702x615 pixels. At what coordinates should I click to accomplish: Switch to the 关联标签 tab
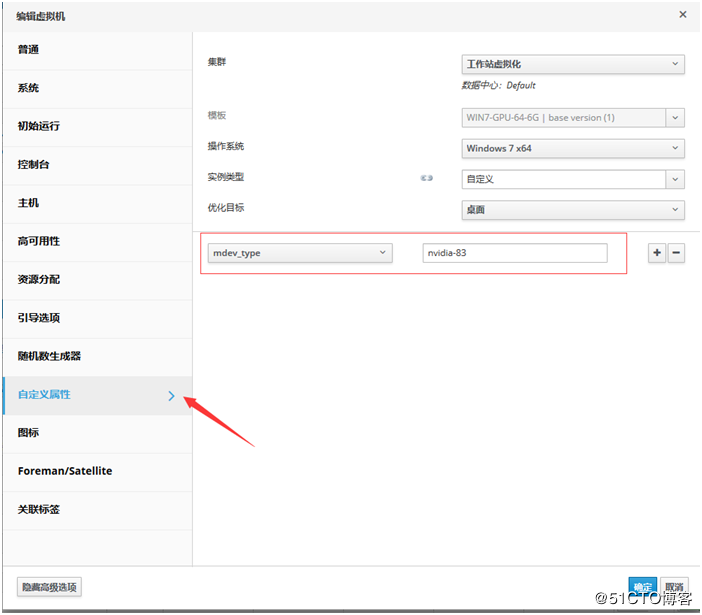[98, 510]
